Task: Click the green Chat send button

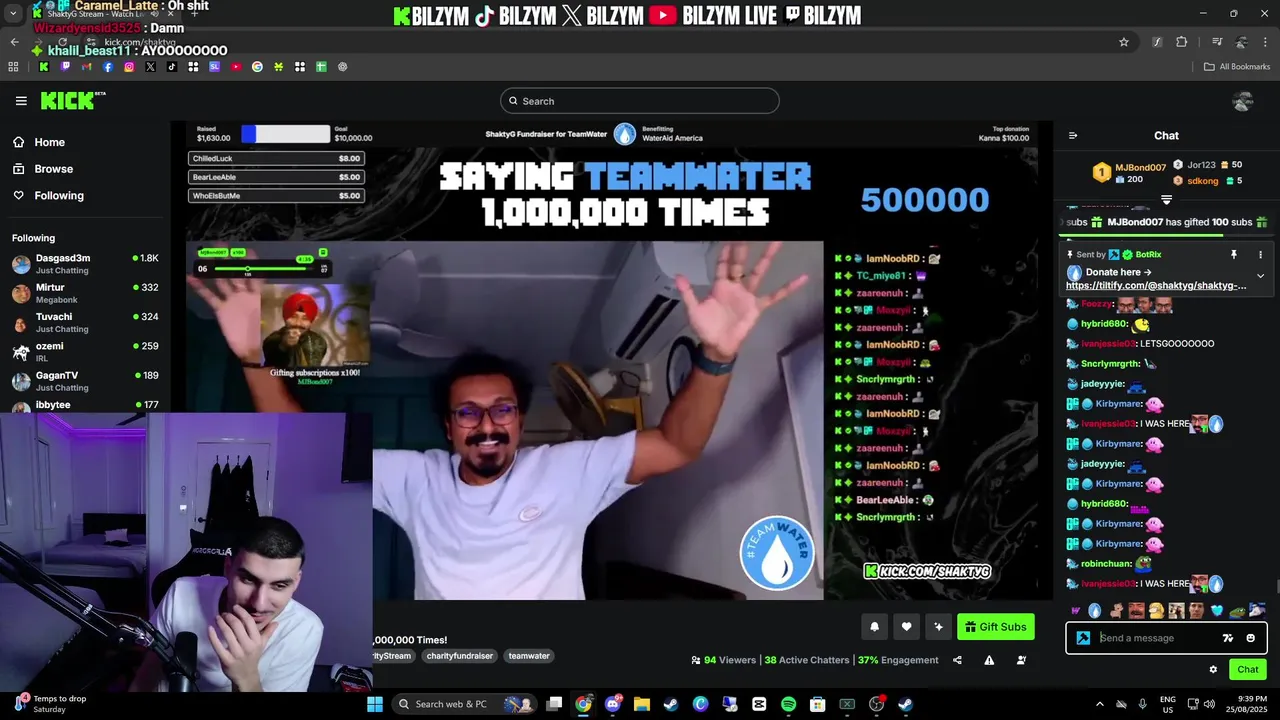Action: point(1248,669)
